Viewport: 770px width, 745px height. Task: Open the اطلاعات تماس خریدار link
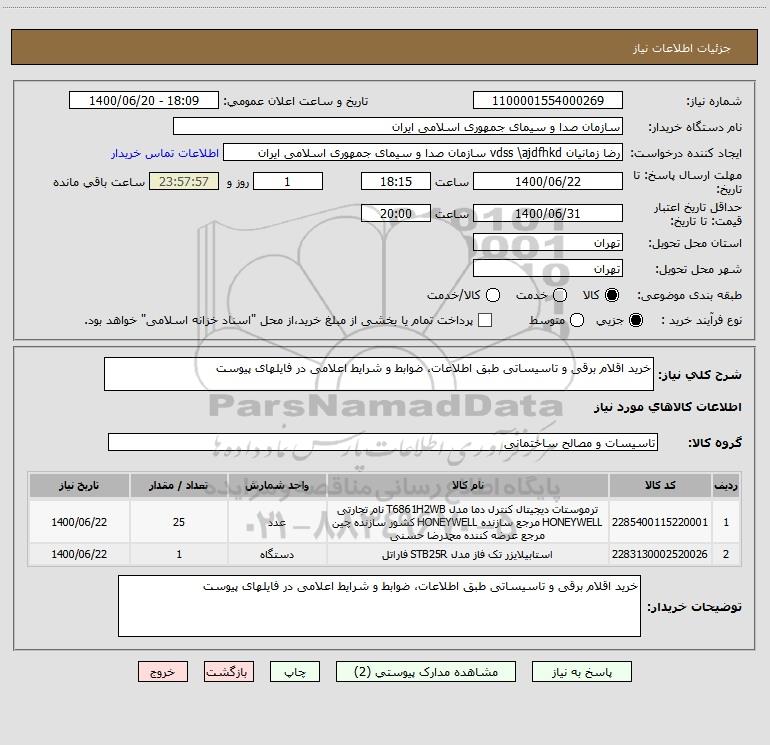165,153
